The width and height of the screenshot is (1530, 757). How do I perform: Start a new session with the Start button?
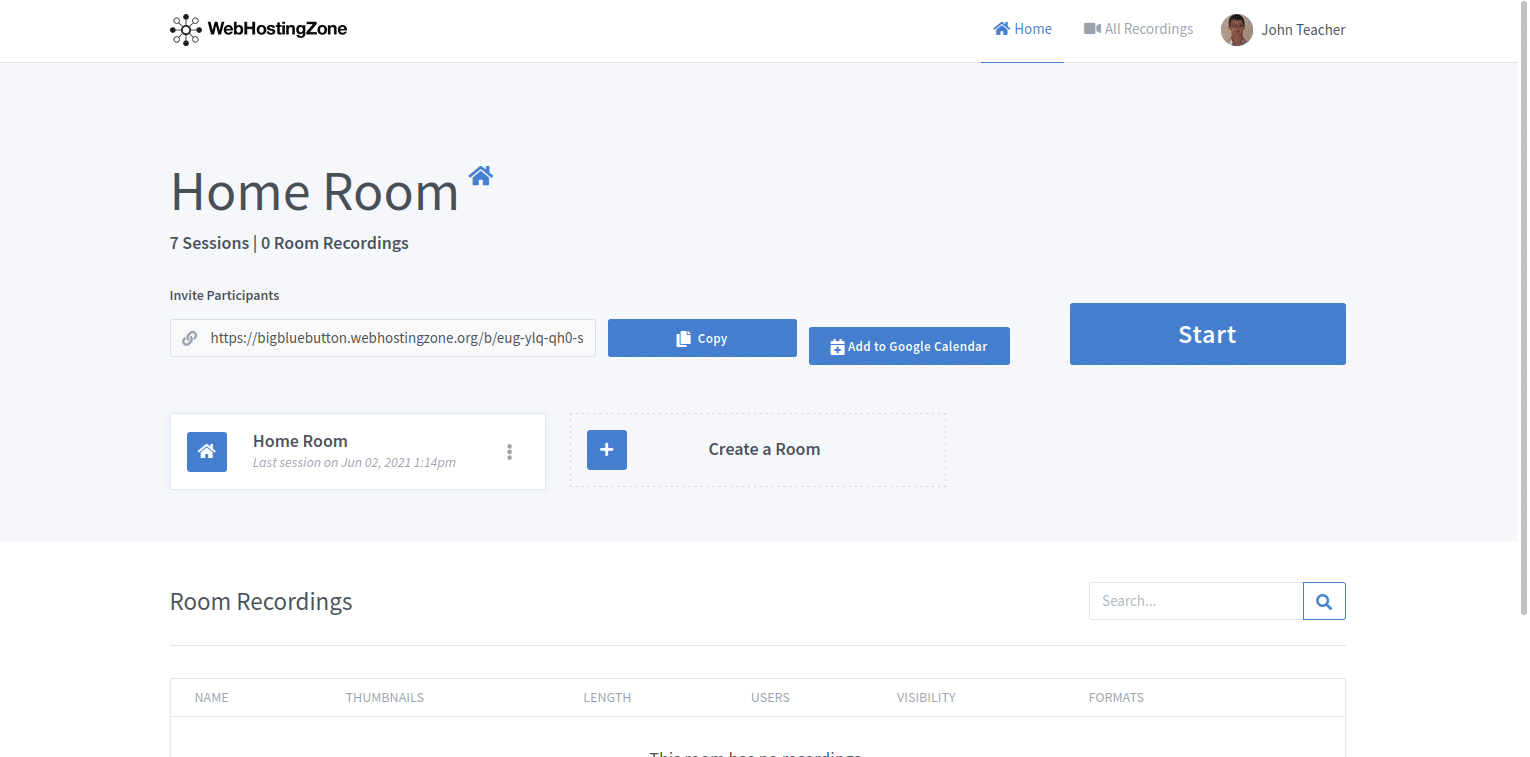pyautogui.click(x=1207, y=334)
